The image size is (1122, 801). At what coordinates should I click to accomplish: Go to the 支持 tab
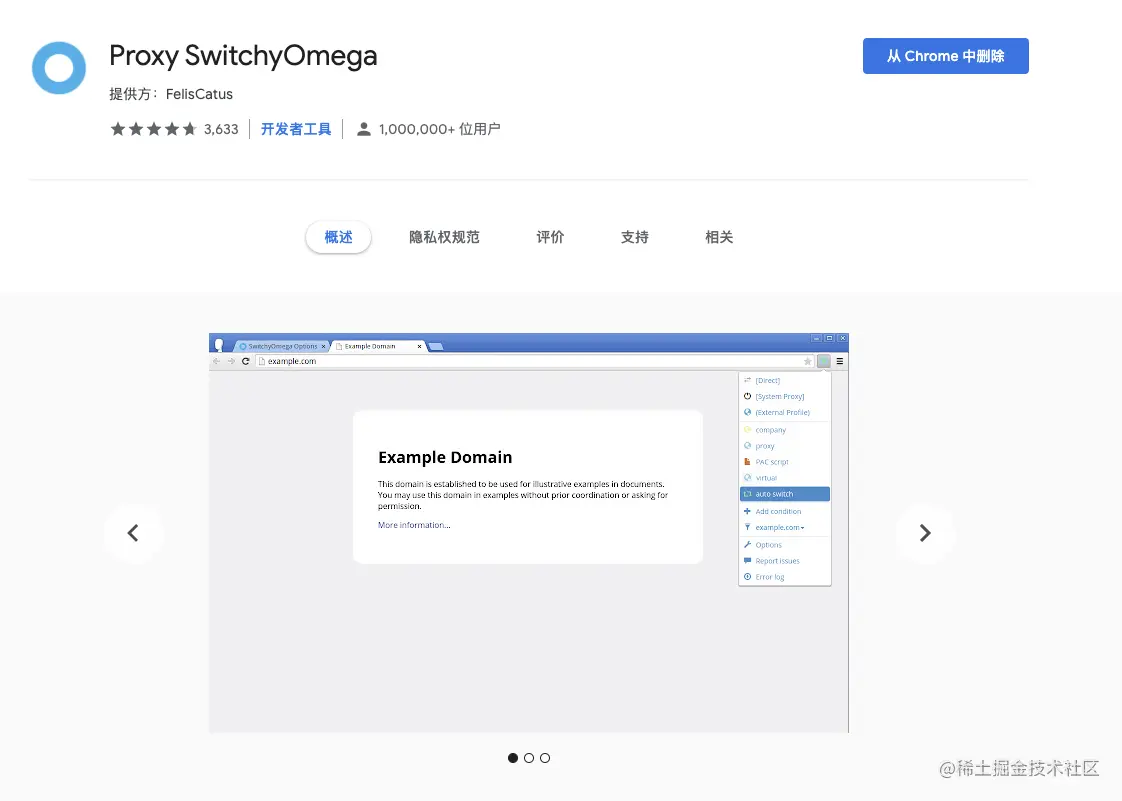635,237
